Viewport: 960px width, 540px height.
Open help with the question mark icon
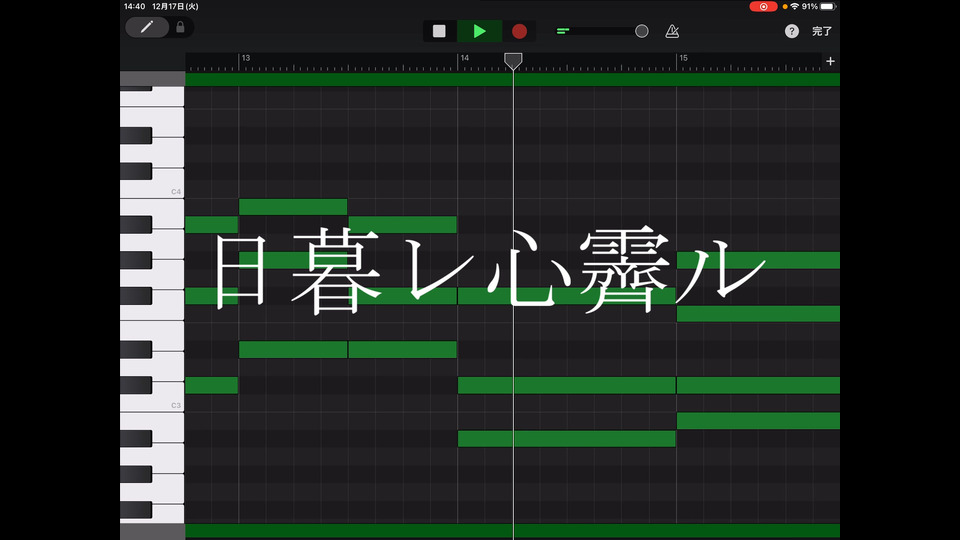(x=792, y=31)
